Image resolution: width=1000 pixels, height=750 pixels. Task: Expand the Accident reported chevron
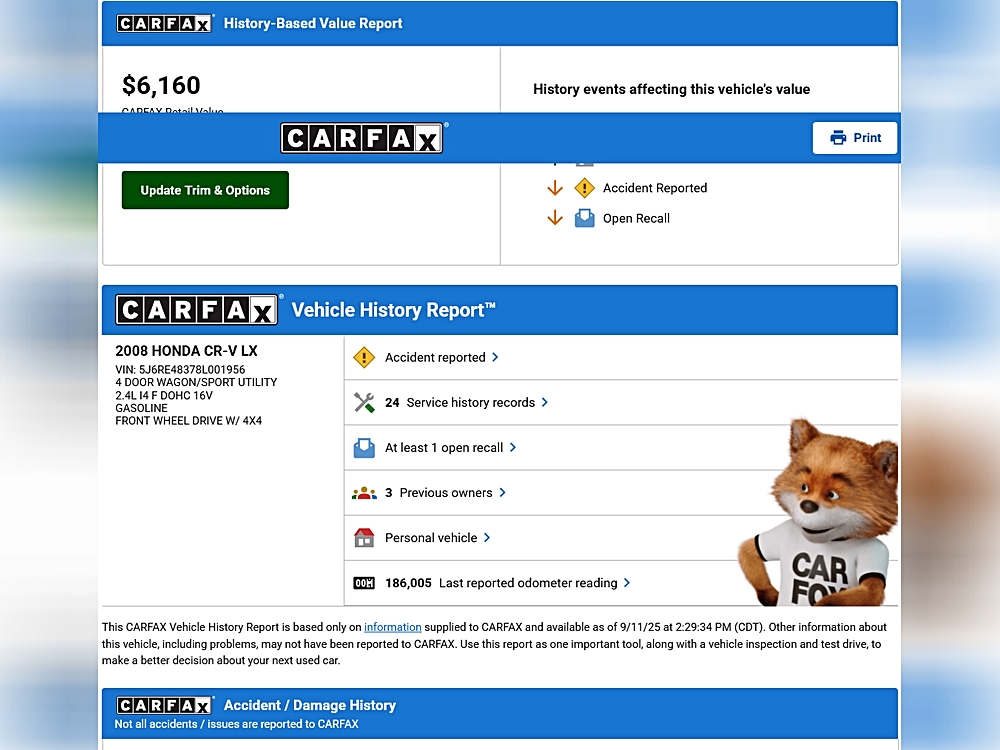coord(496,357)
